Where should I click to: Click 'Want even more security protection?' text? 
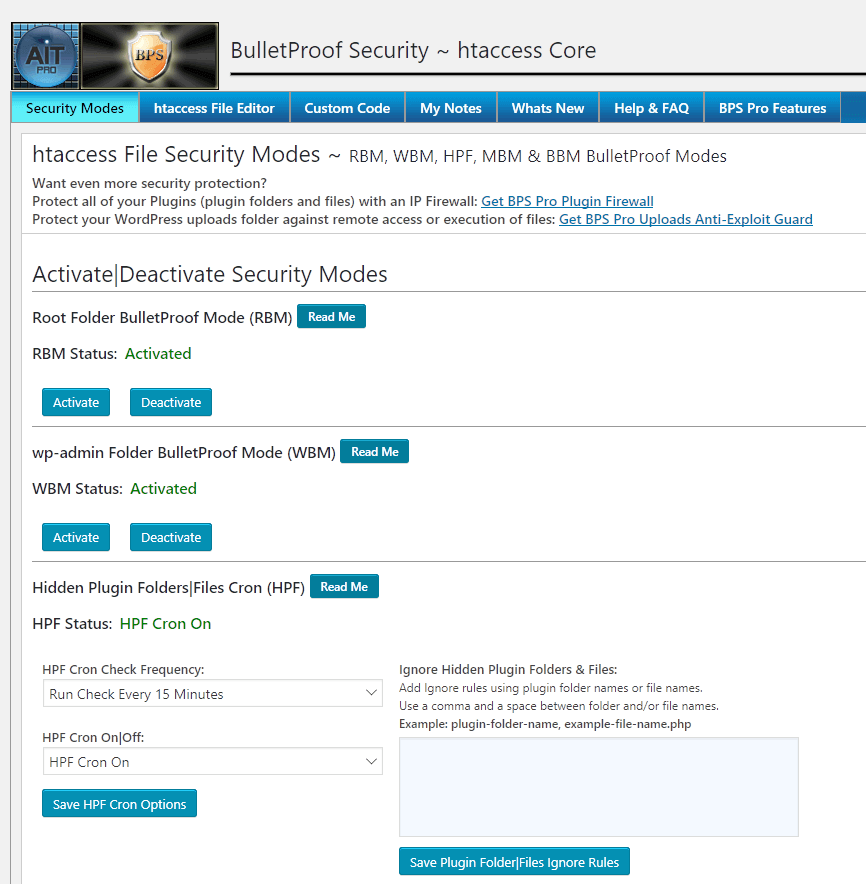(x=149, y=183)
